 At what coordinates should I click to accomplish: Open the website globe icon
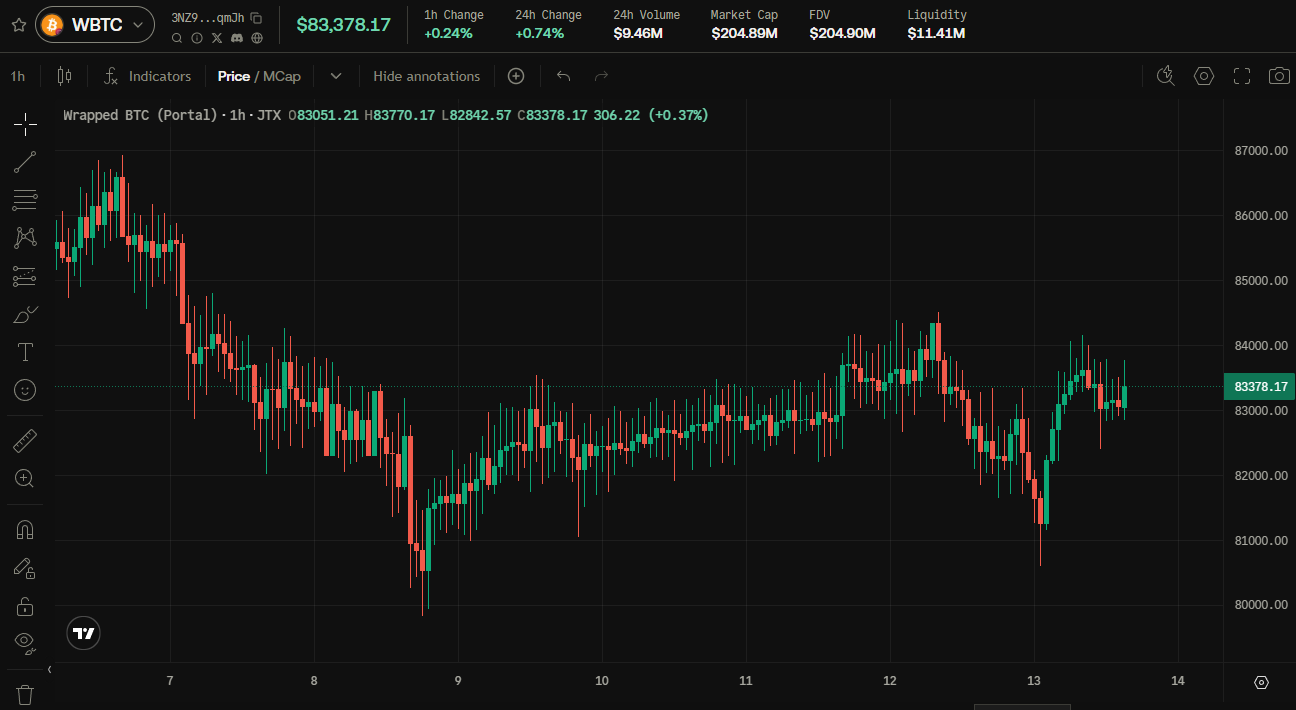pyautogui.click(x=257, y=38)
